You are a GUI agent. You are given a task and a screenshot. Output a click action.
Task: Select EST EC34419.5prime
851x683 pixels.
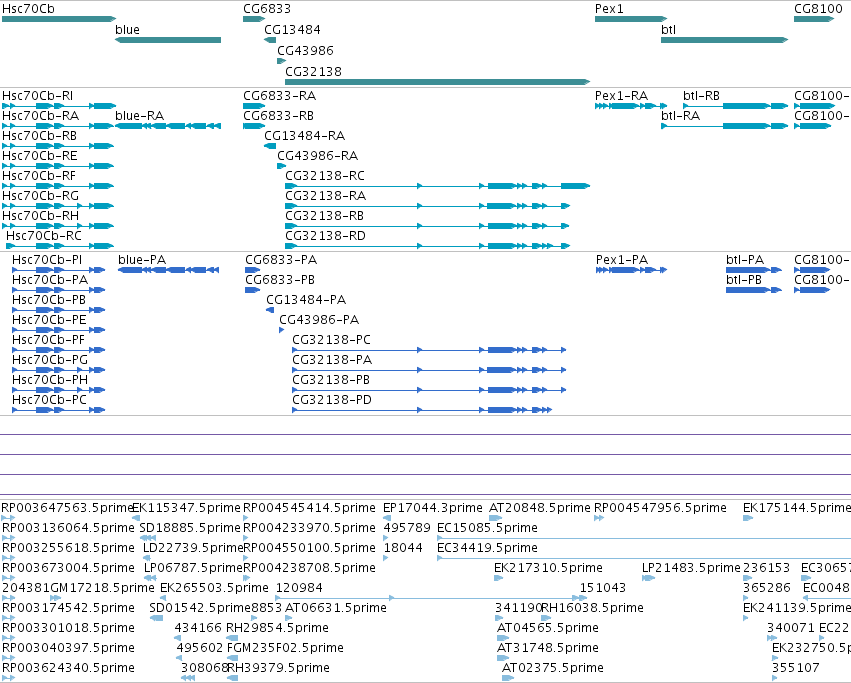pos(487,548)
